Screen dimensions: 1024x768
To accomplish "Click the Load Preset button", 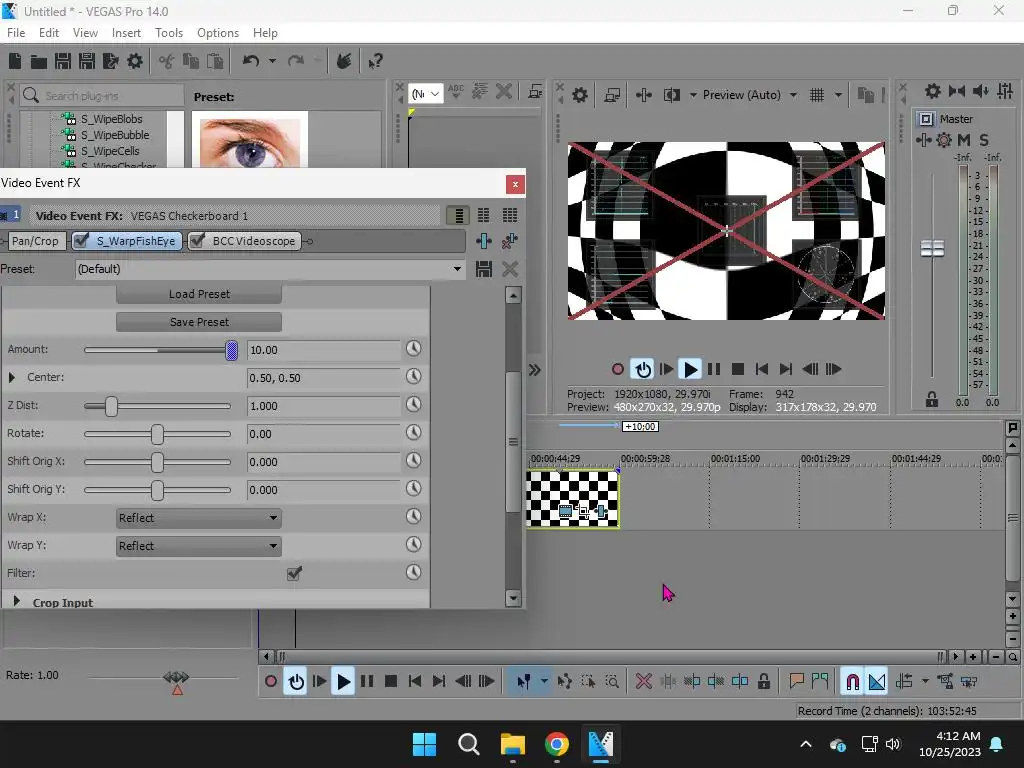I will pyautogui.click(x=199, y=294).
